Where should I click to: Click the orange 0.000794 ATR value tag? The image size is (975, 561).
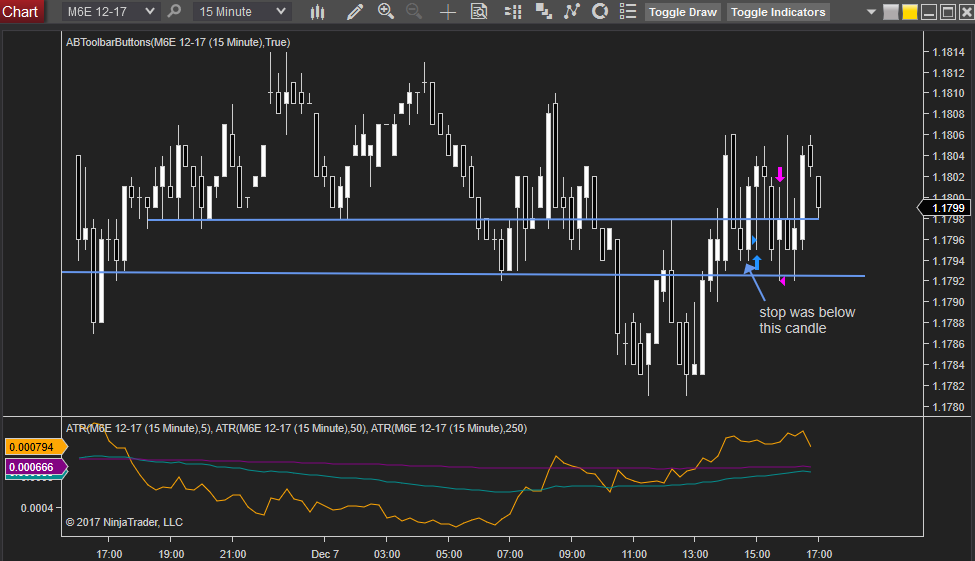point(35,447)
